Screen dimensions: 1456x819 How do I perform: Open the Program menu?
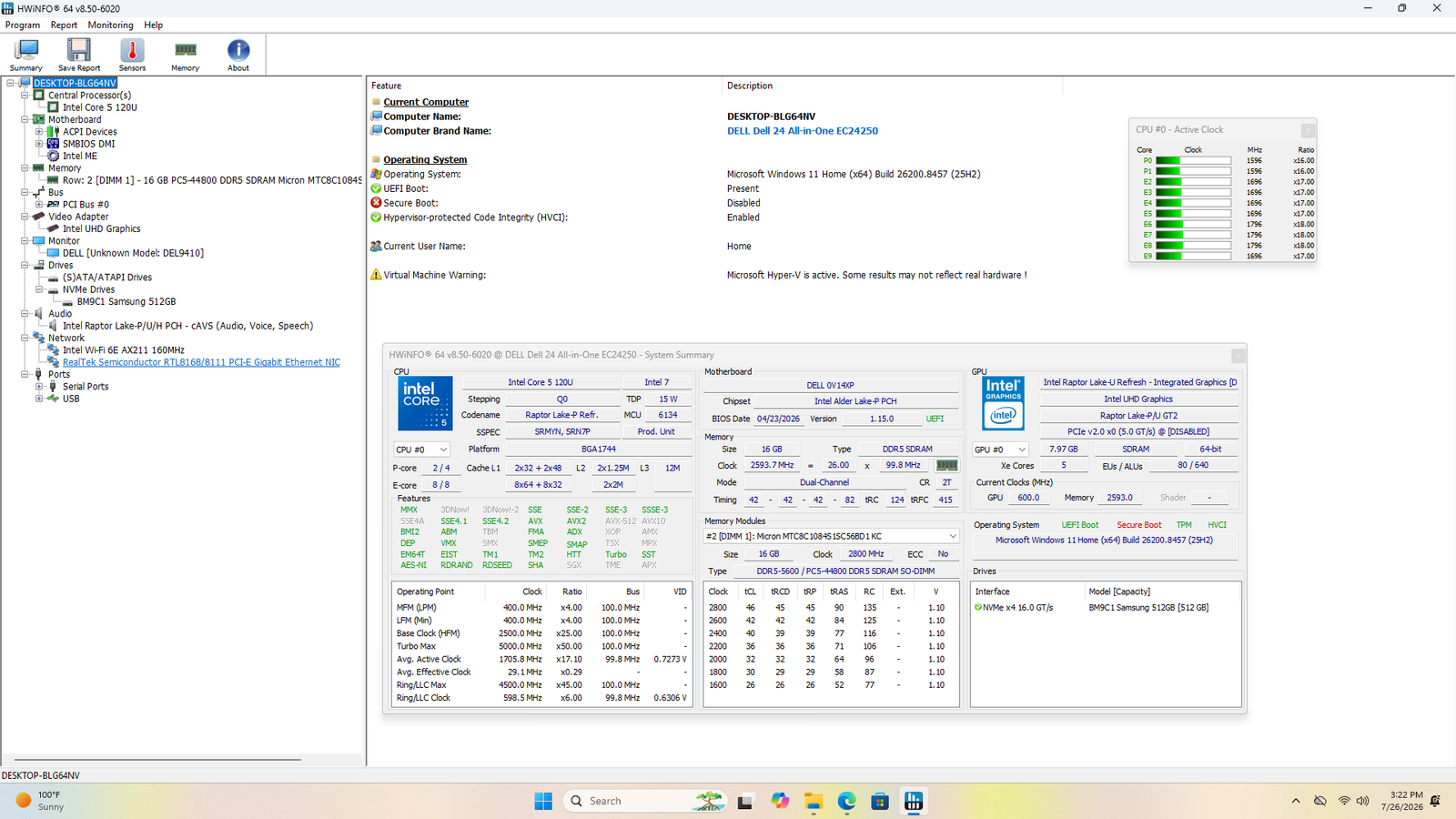pos(23,25)
